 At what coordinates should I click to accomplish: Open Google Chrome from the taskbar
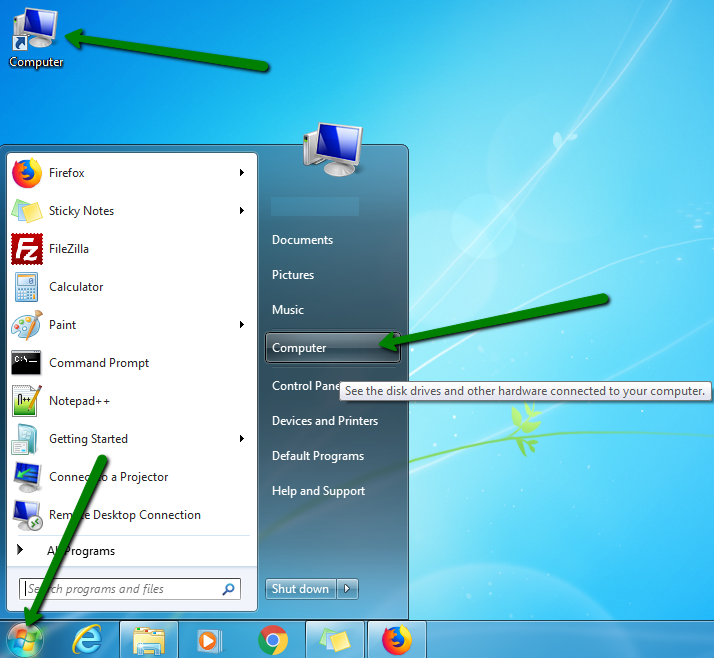click(273, 640)
